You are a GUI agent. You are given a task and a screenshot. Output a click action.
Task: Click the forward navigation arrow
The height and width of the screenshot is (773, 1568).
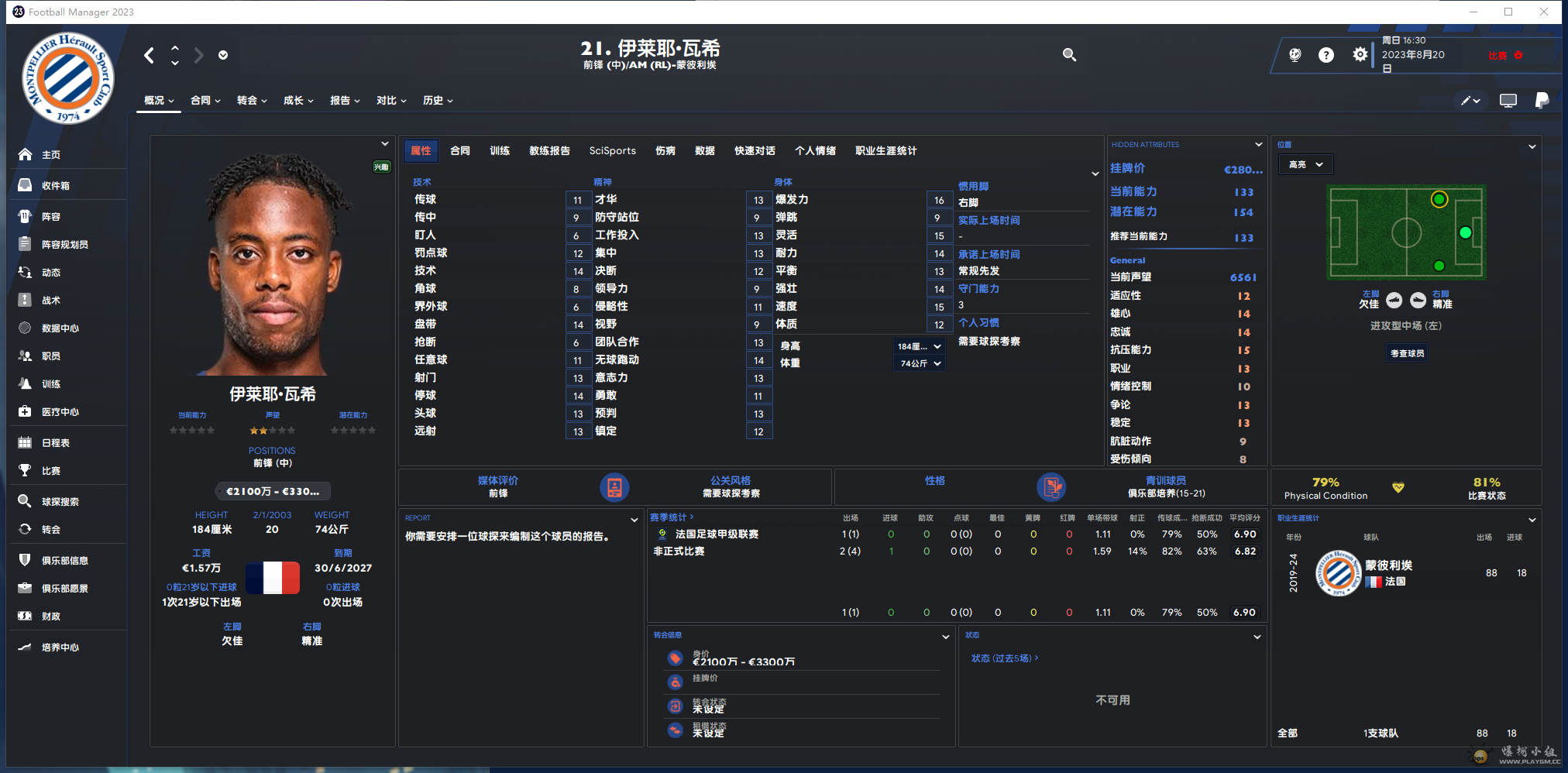pos(199,55)
